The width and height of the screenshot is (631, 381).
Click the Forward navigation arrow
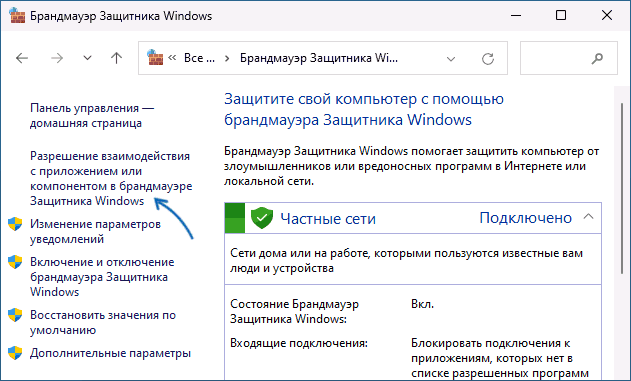click(x=57, y=58)
